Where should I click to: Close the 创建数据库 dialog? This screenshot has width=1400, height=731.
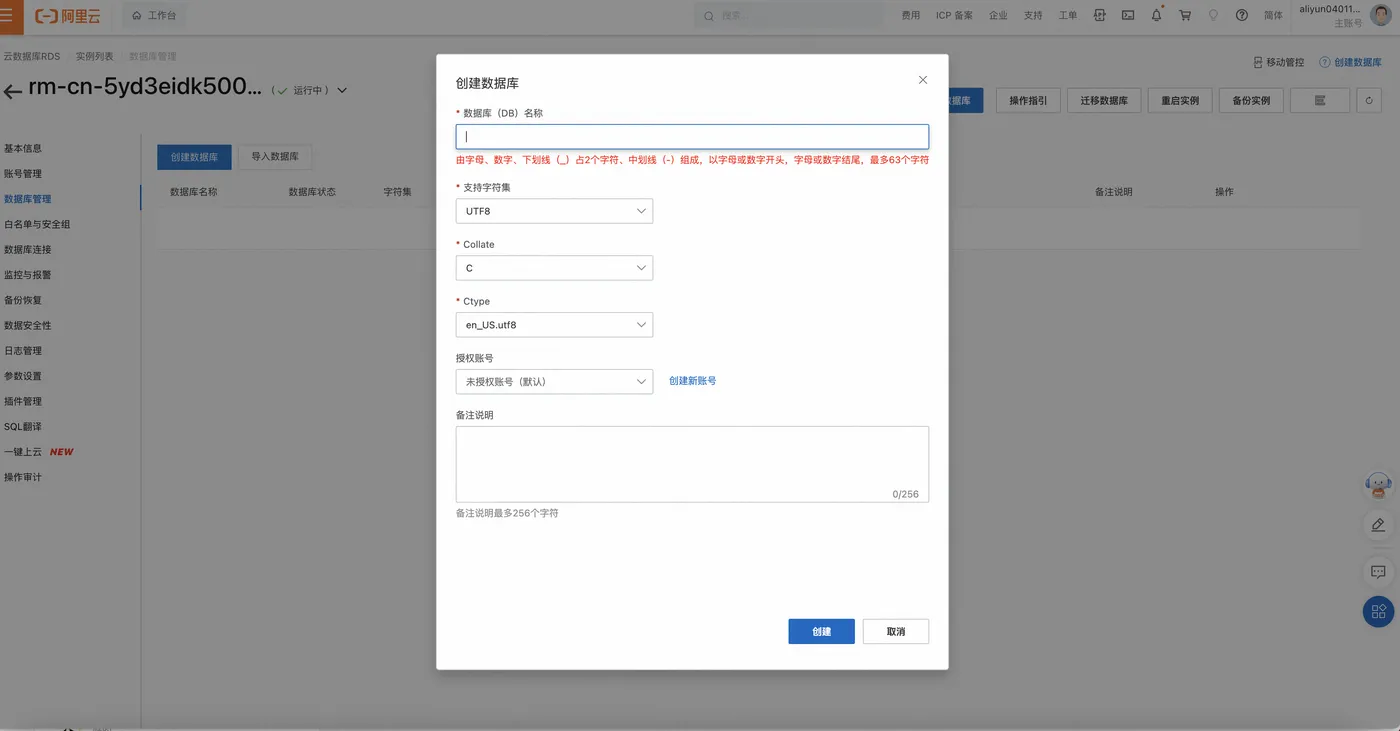(923, 80)
